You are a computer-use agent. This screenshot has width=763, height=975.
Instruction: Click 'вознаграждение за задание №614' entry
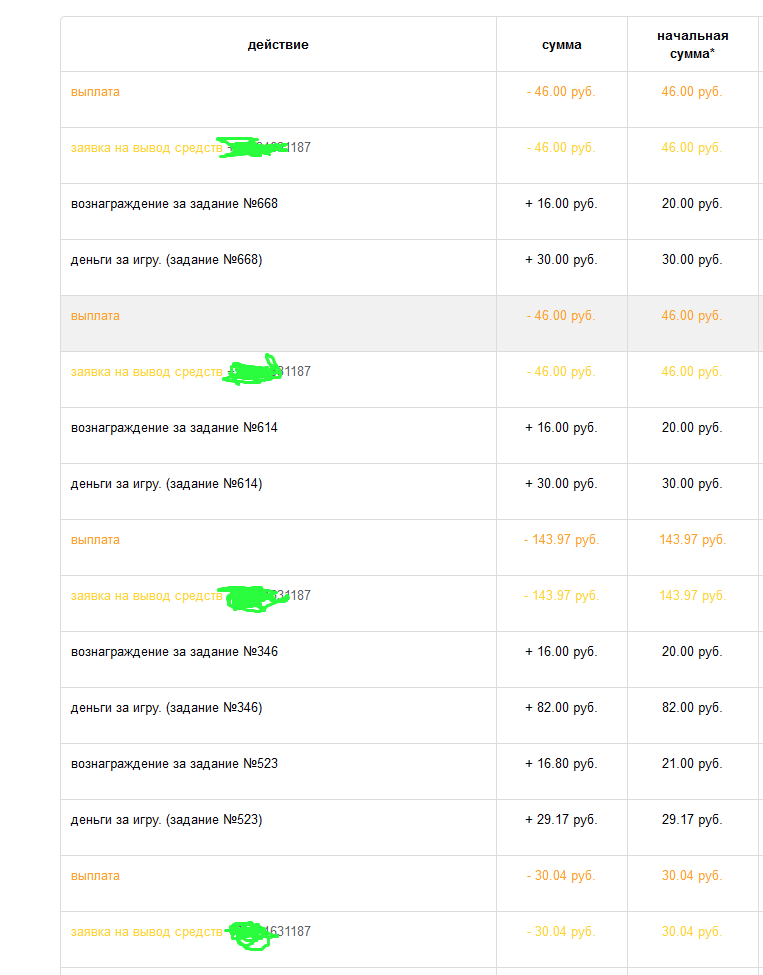(x=174, y=428)
